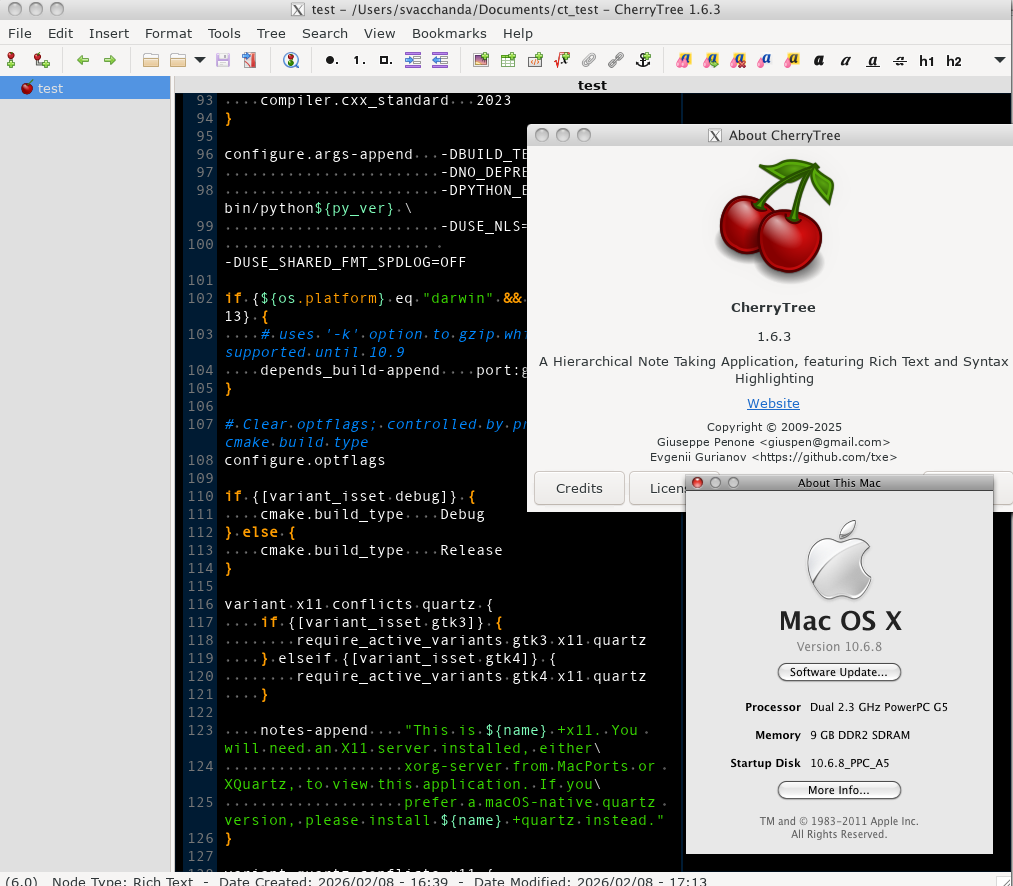Go back to previous visited node
The height and width of the screenshot is (886, 1013).
[x=83, y=60]
